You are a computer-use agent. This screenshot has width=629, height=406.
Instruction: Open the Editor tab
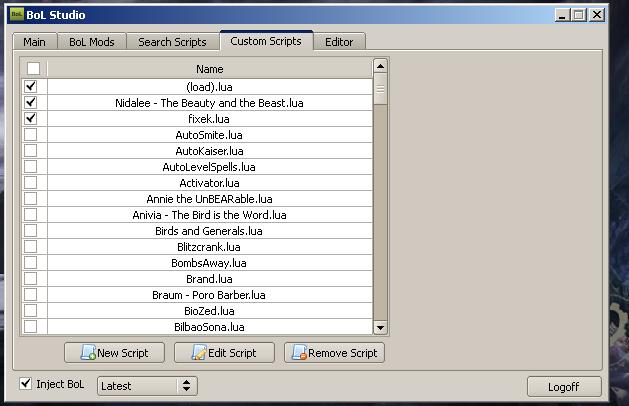tap(339, 42)
